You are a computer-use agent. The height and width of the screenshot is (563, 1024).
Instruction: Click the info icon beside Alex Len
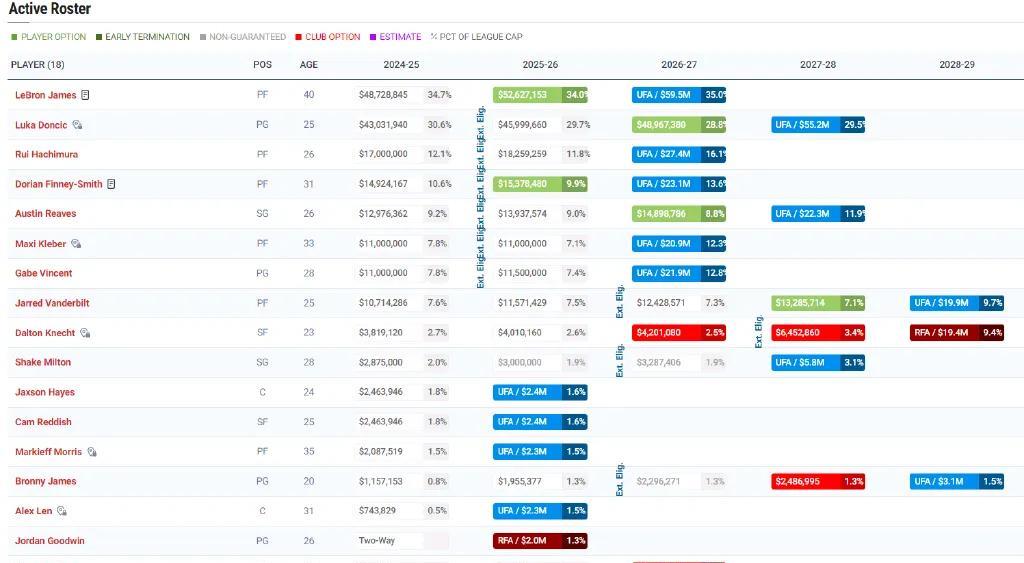pyautogui.click(x=61, y=511)
